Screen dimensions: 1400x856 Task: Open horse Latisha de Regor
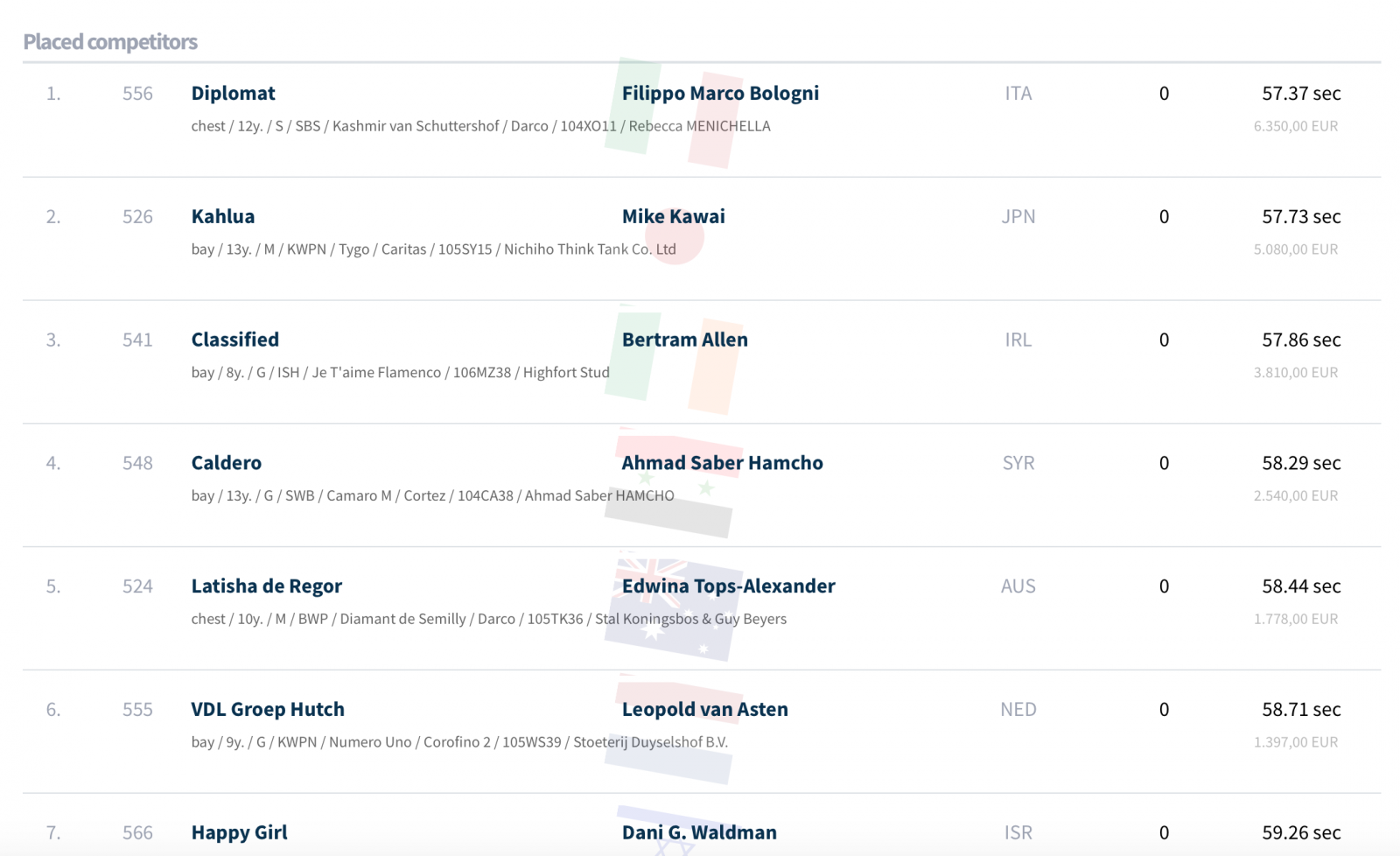pyautogui.click(x=266, y=586)
